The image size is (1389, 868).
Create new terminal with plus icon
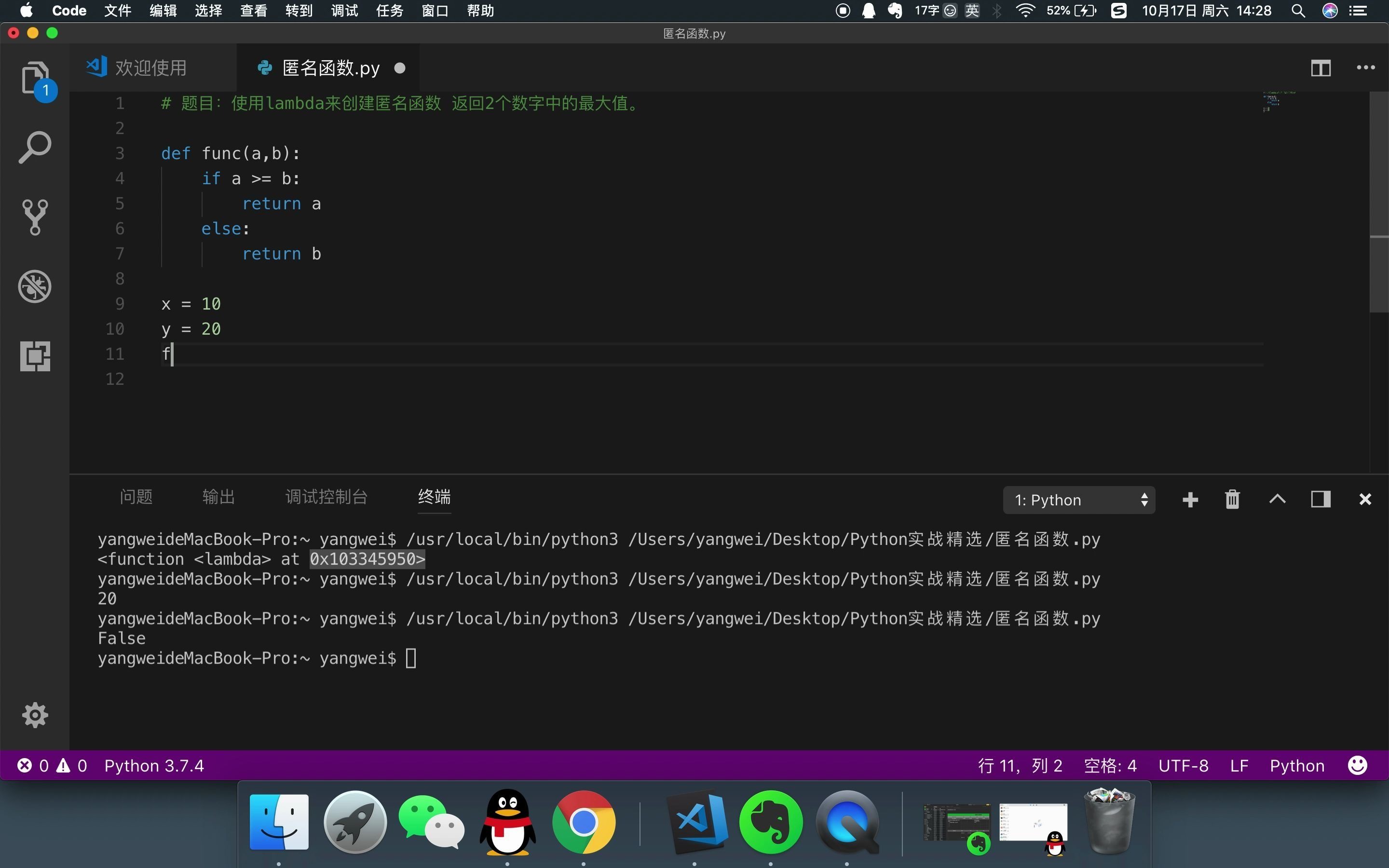tap(1190, 500)
